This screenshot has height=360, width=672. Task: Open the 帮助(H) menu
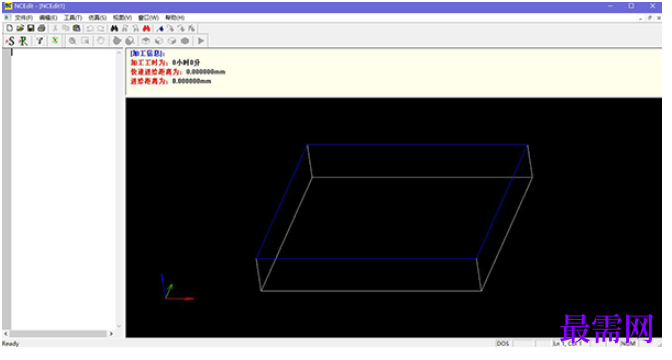click(x=175, y=18)
